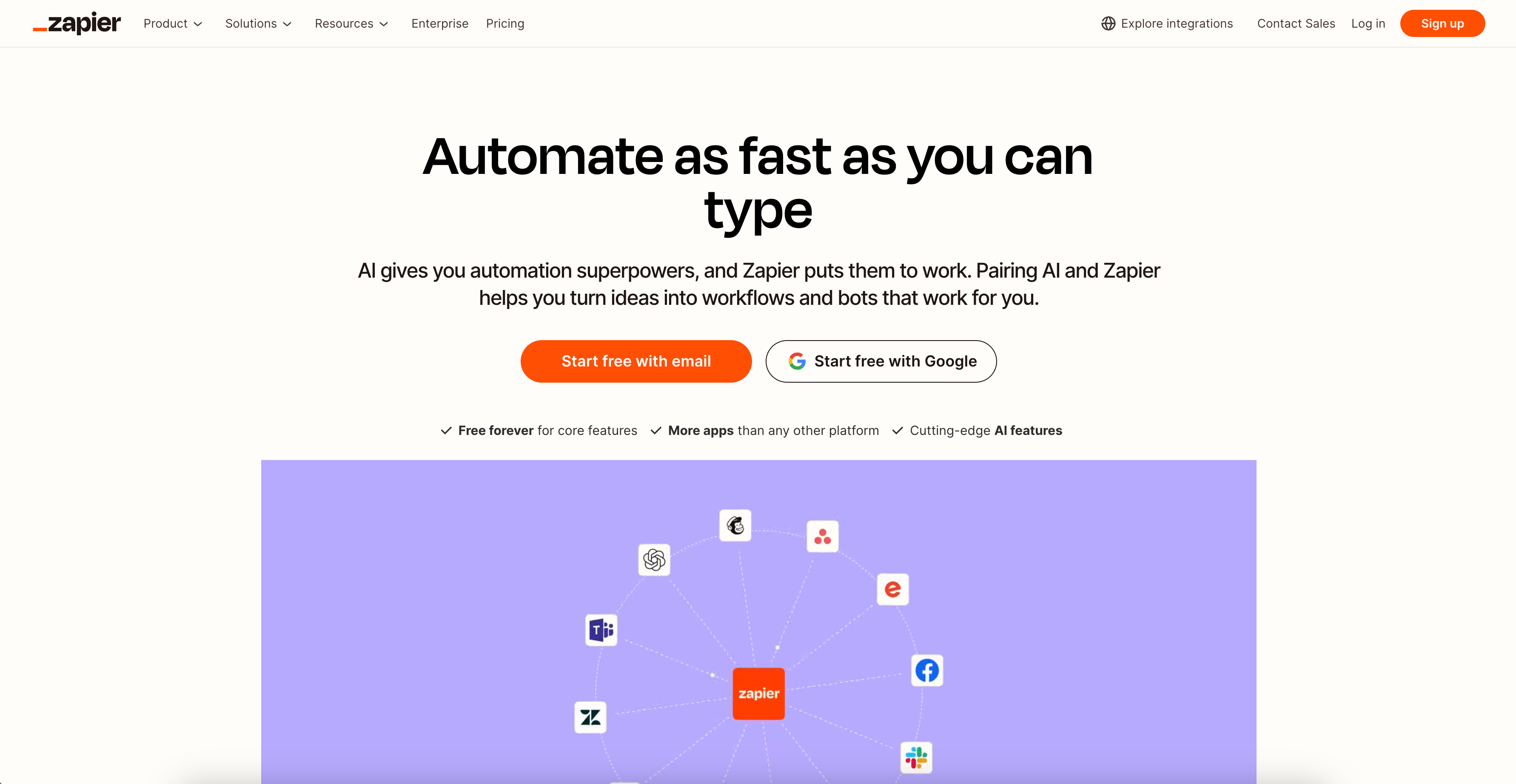Click Start free with email button
Screen dimensions: 1516x784
pyautogui.click(x=636, y=361)
